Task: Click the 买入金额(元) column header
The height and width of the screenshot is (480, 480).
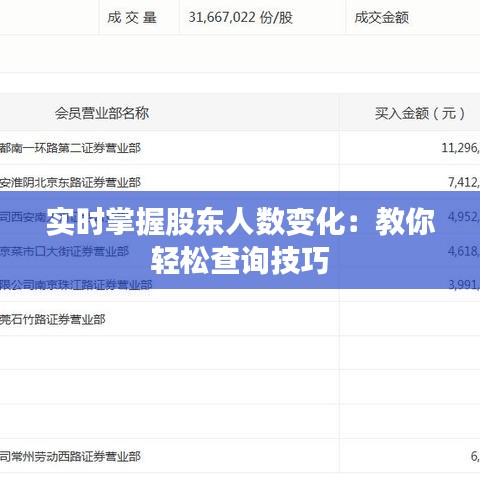Action: 420,113
